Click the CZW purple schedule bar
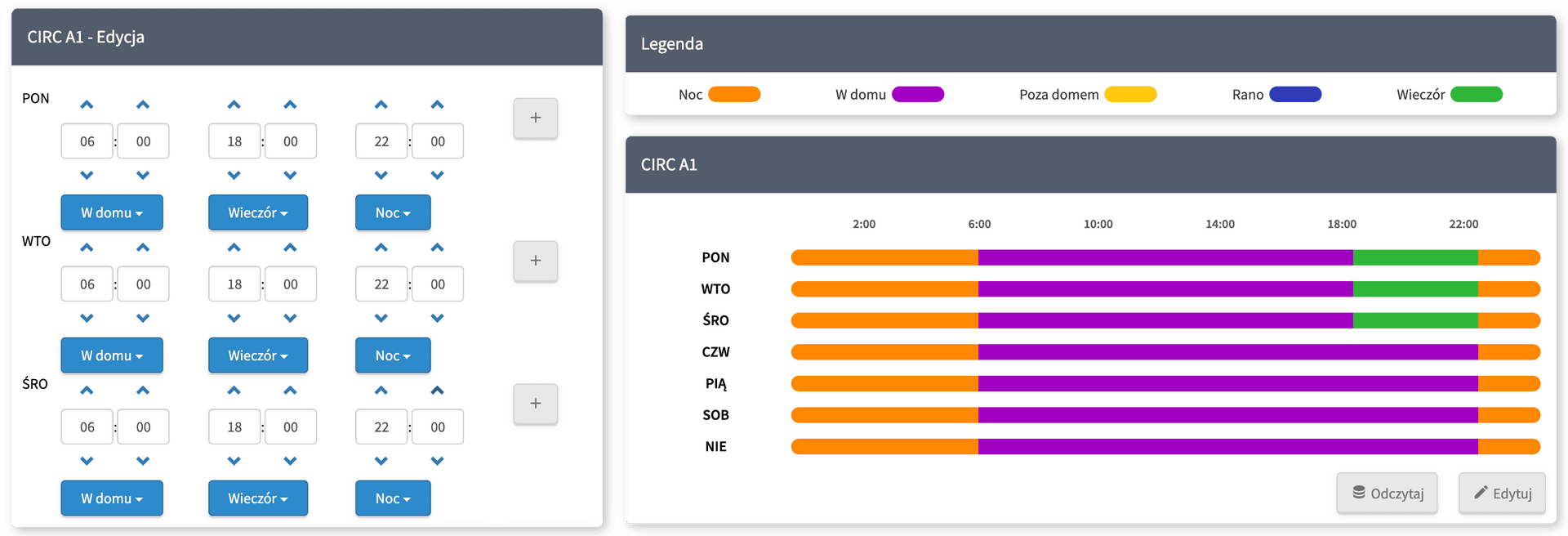 [1227, 352]
